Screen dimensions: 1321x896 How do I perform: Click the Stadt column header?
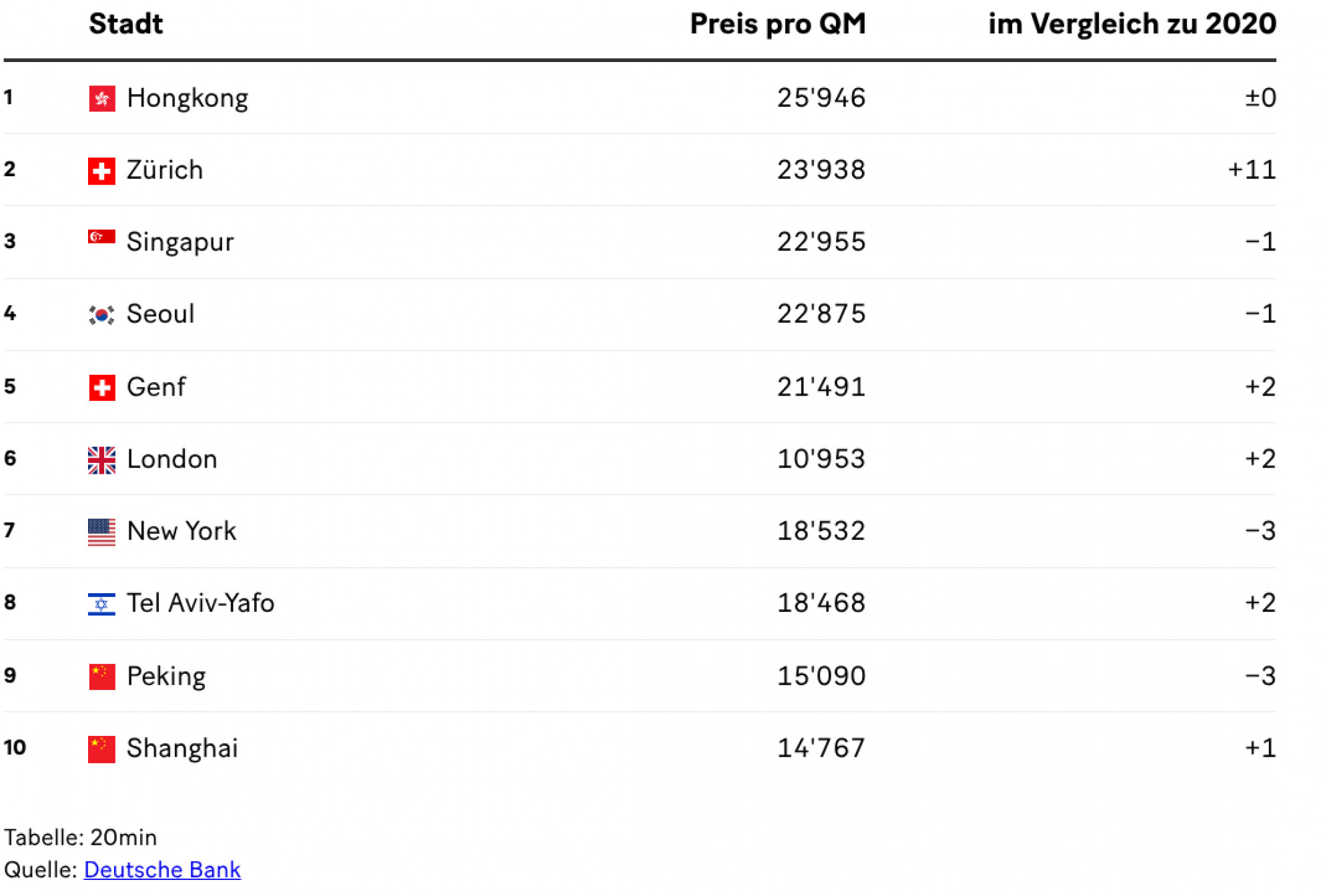126,24
